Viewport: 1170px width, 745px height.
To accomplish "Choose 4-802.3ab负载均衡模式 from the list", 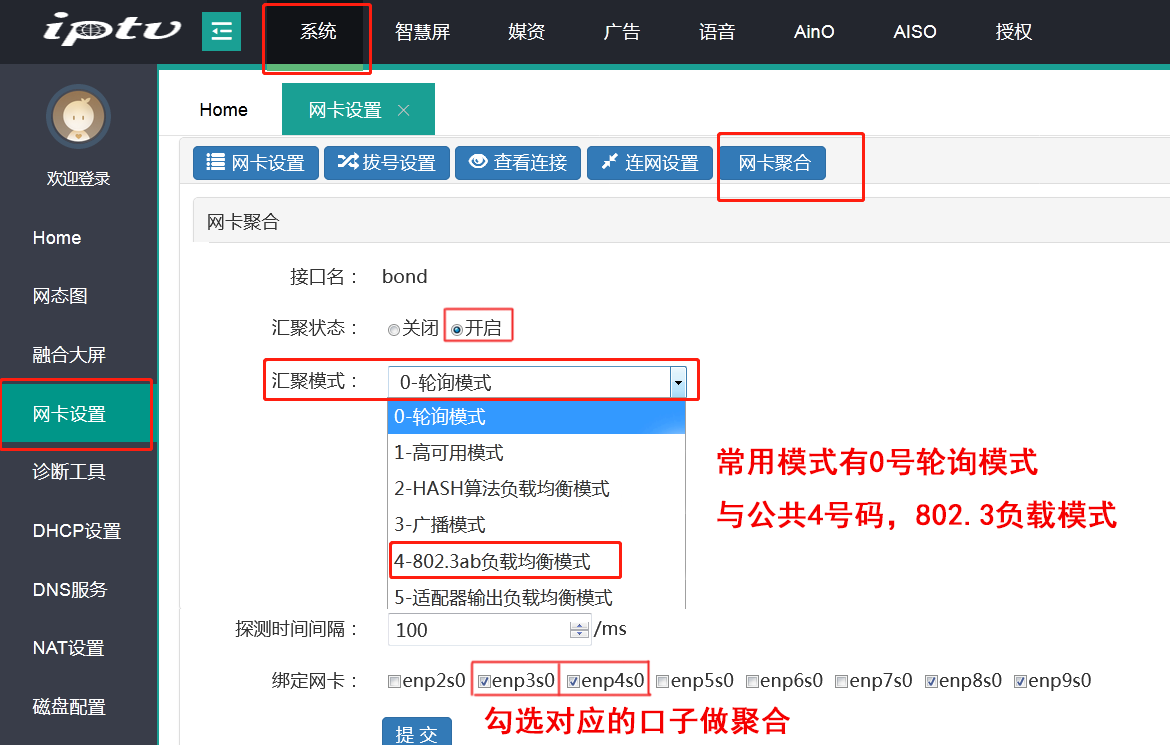I will coord(492,562).
